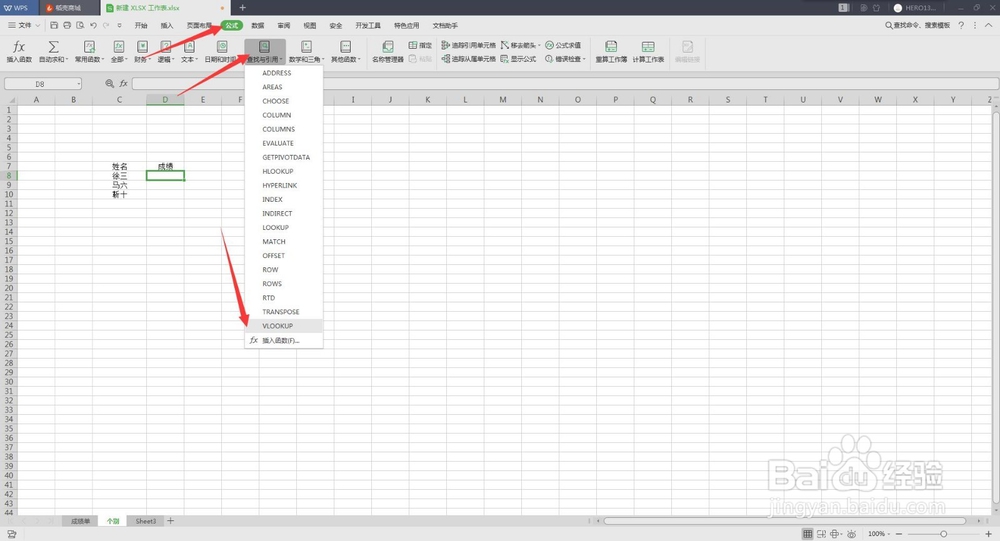Switch to the 数据 ribbon tab
1000x541 pixels.
[x=258, y=26]
